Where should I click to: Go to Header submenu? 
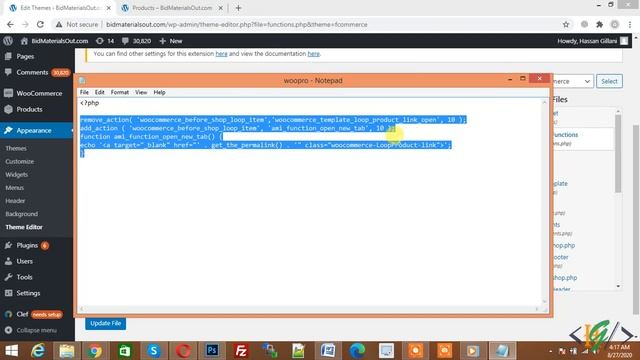[x=15, y=200]
